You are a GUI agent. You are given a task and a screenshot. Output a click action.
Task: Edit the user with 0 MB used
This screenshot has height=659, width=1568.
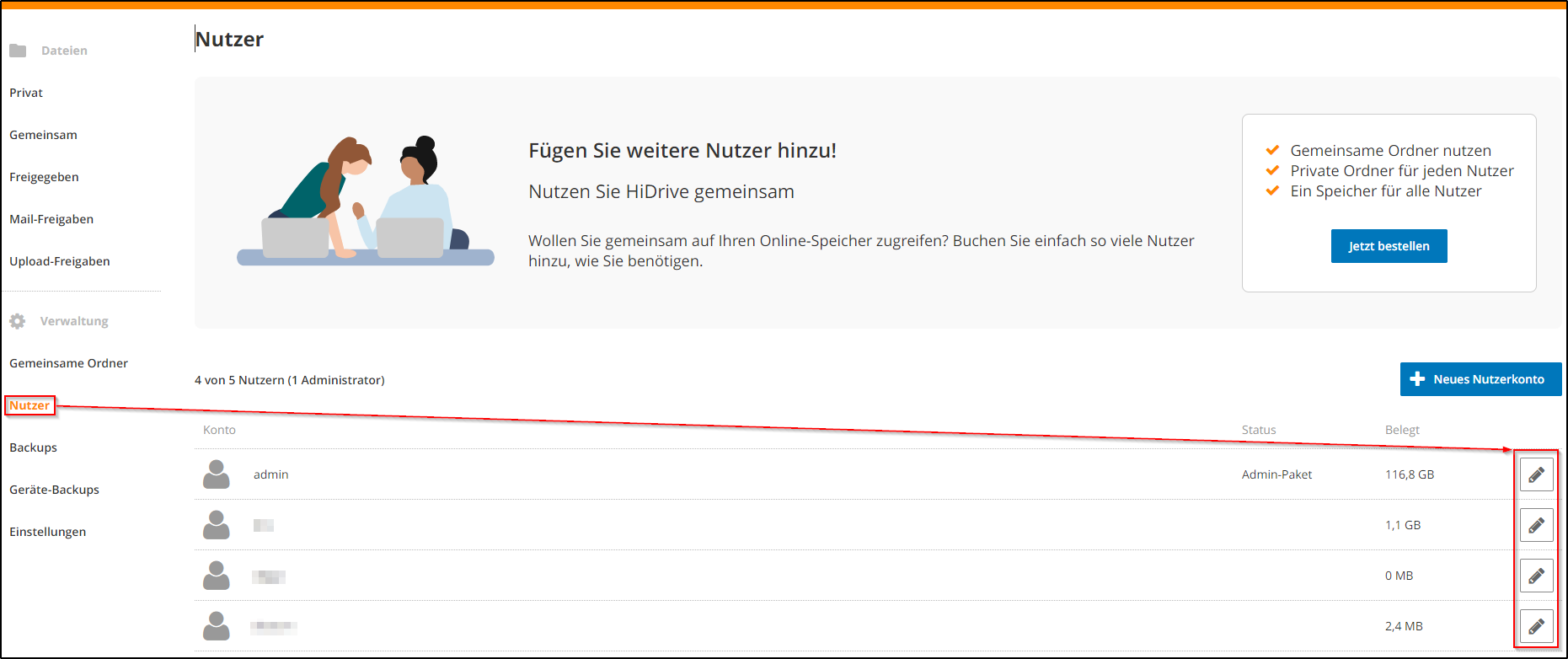click(1536, 576)
